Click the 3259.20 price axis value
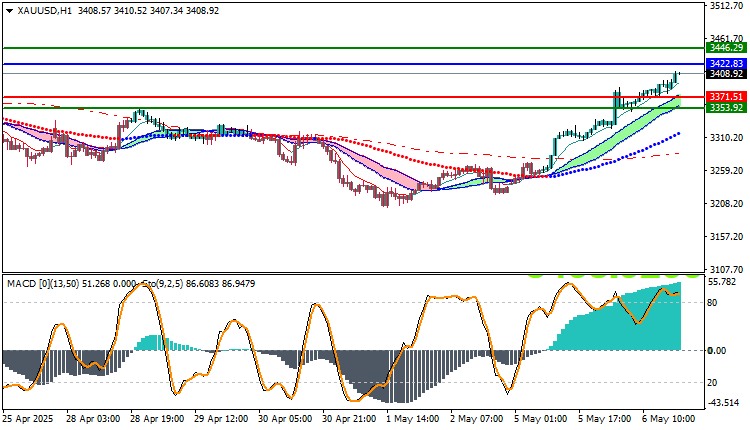Viewport: 750px width, 430px height. [x=726, y=171]
